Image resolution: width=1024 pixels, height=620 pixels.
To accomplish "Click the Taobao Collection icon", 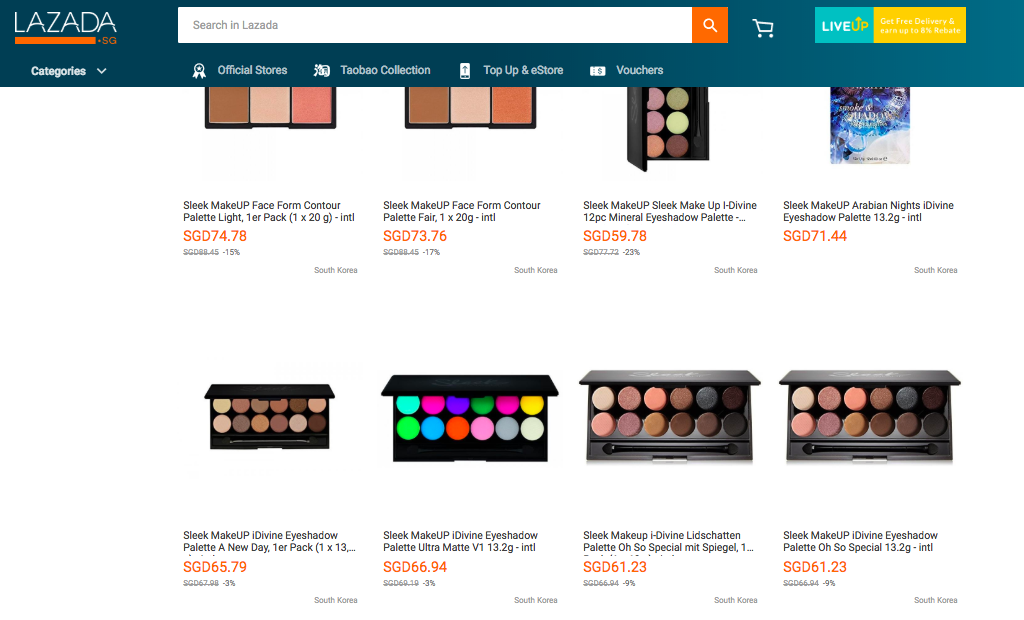I will pyautogui.click(x=322, y=71).
